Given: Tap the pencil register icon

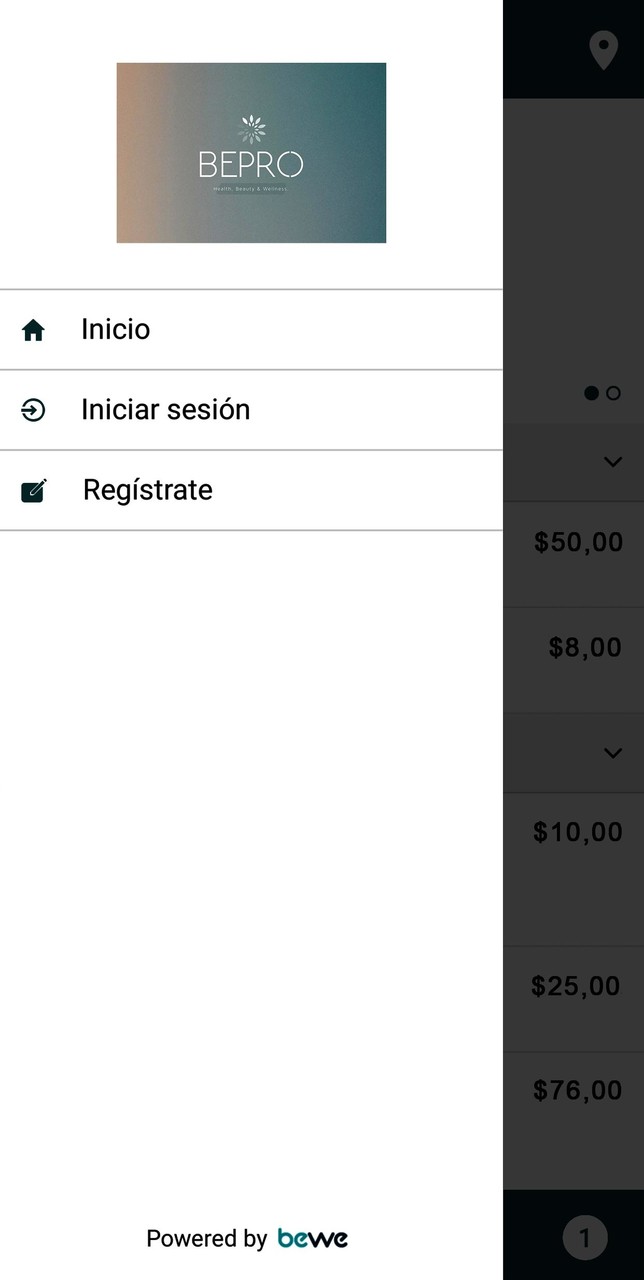Looking at the screenshot, I should pyautogui.click(x=33, y=490).
